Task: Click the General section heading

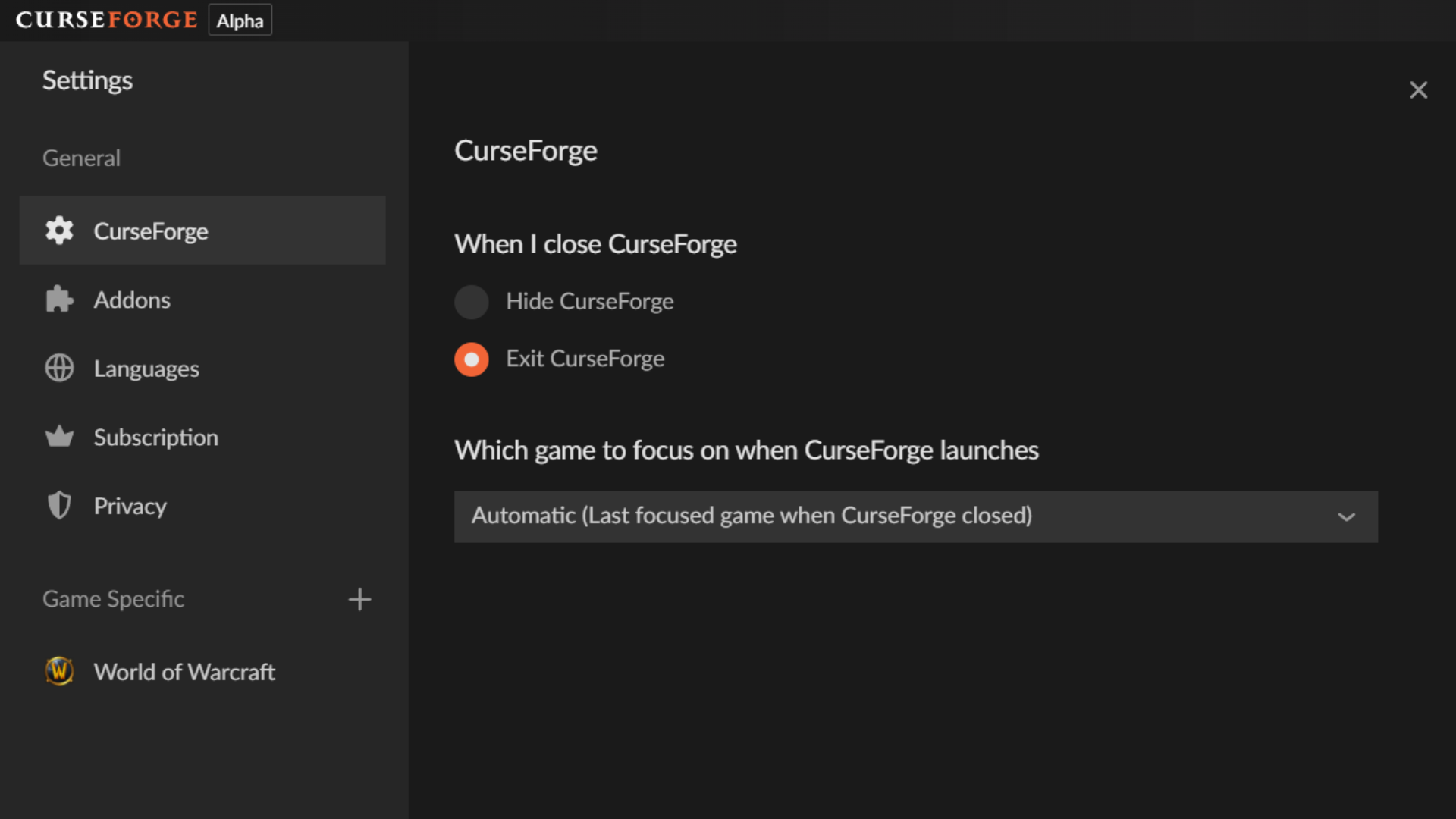Action: (x=81, y=158)
